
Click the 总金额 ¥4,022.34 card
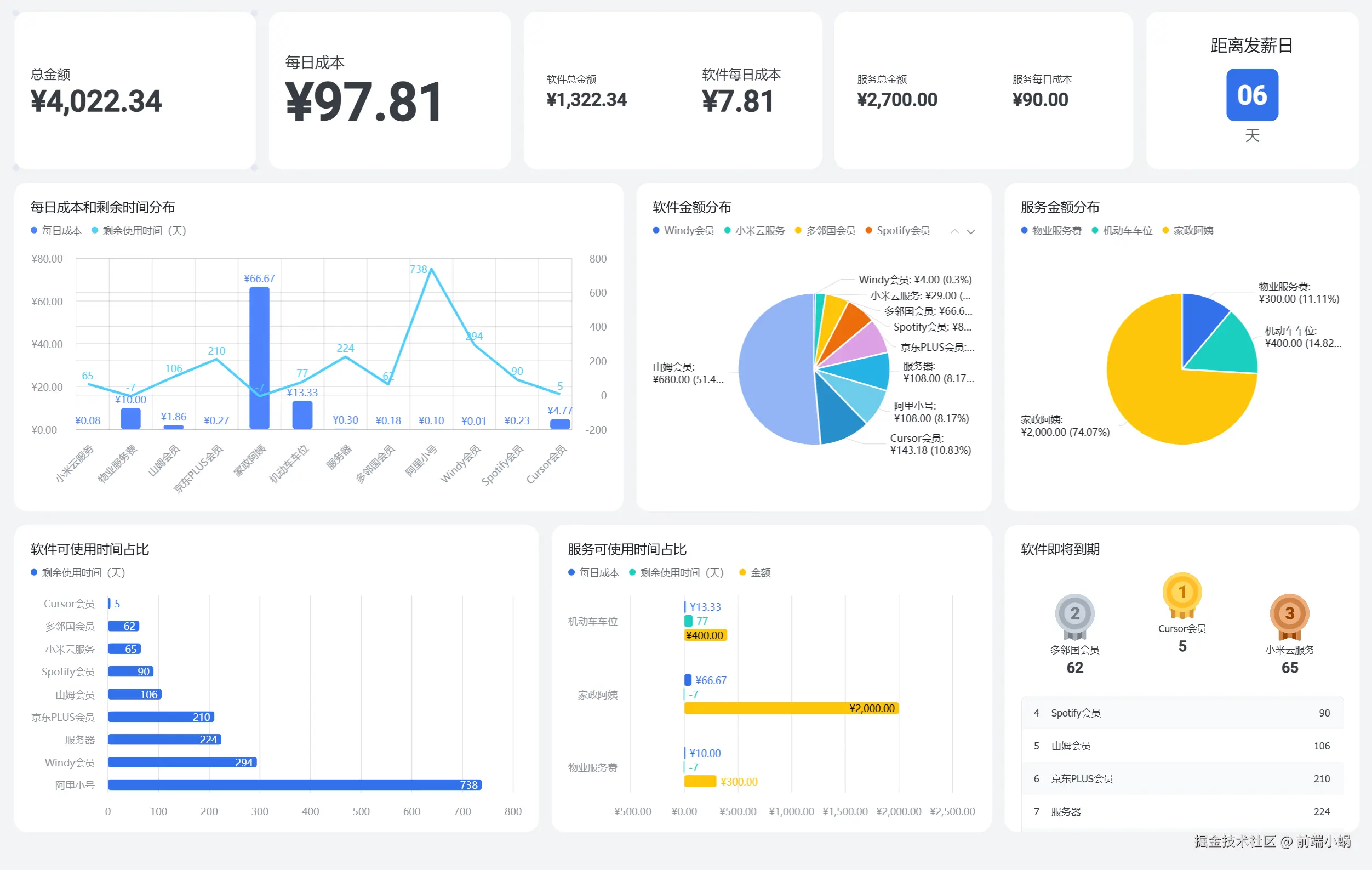(134, 90)
